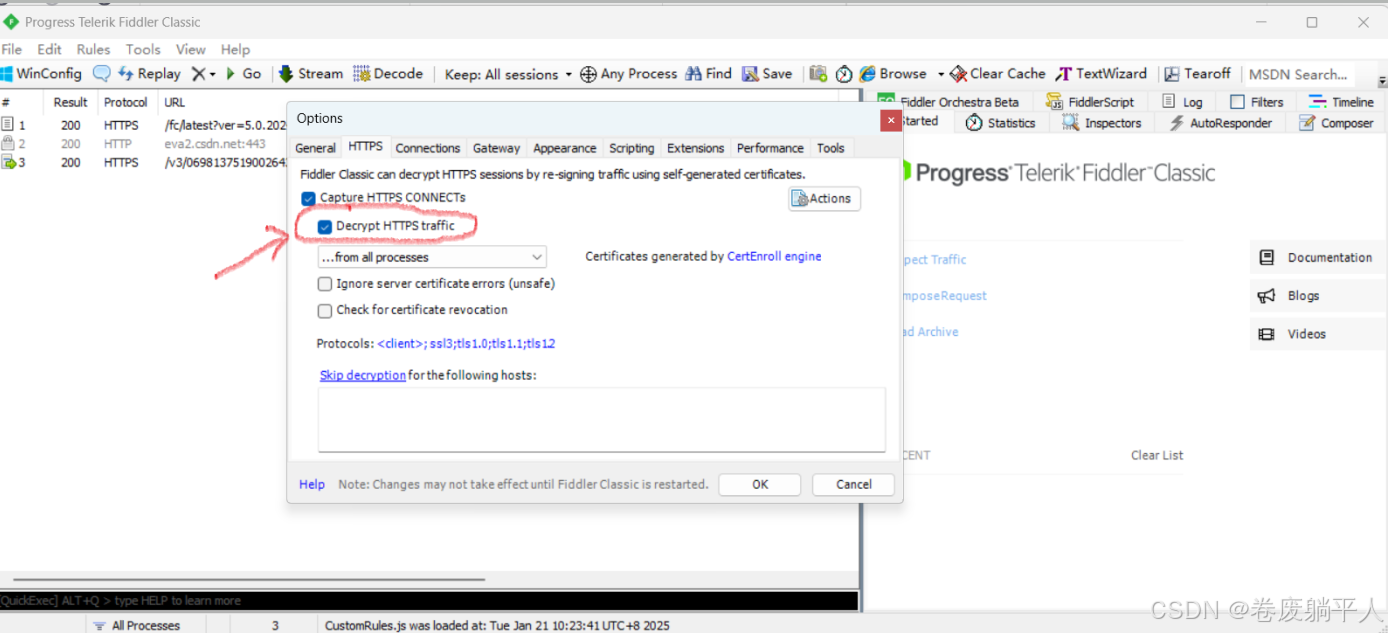Viewport: 1388px width, 633px height.
Task: Open the Statistics tab
Action: click(x=1001, y=123)
